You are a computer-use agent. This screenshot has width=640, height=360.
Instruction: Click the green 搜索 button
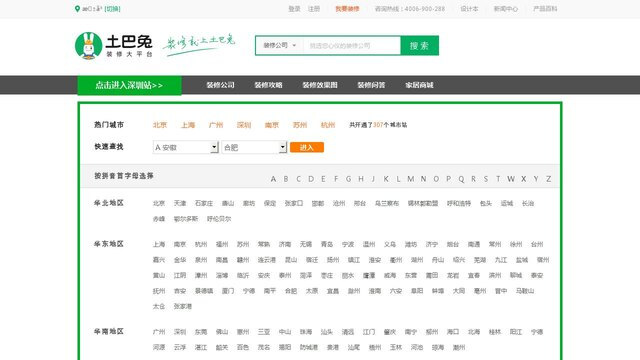[x=420, y=46]
